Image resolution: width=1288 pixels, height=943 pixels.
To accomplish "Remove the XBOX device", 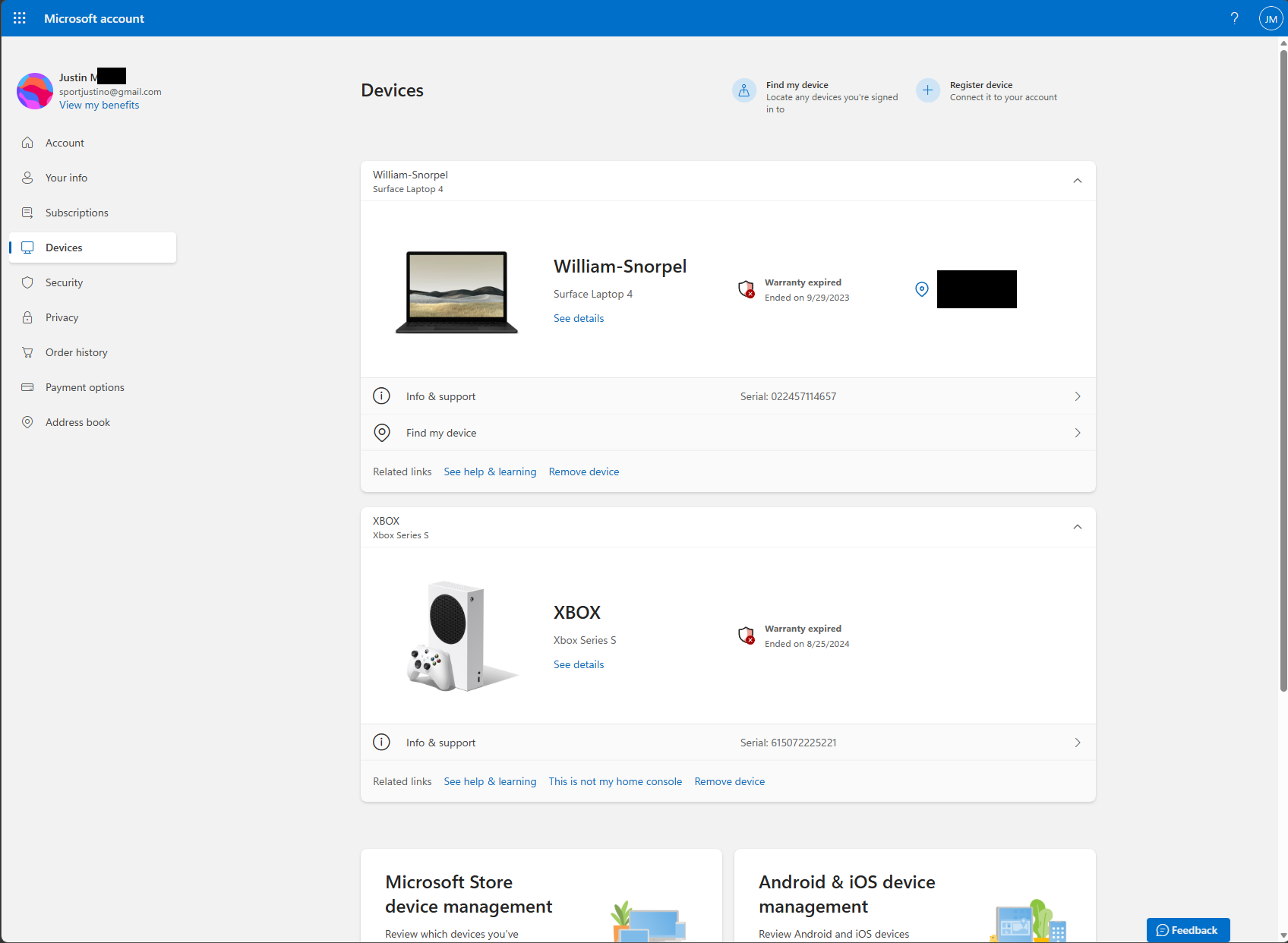I will [730, 781].
